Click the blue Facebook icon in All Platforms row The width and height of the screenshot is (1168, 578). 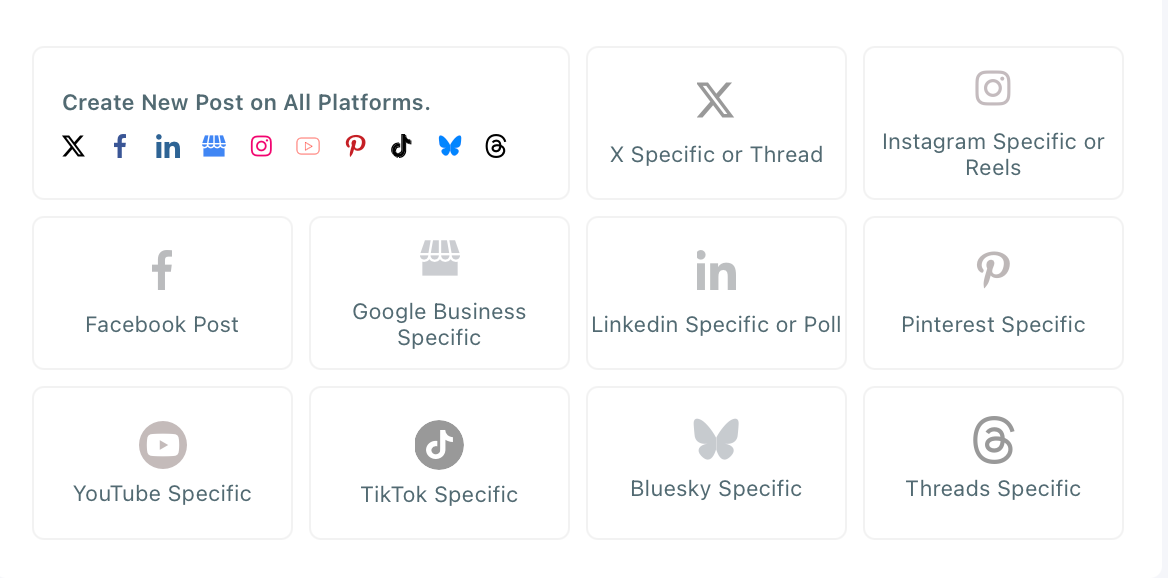tap(120, 146)
